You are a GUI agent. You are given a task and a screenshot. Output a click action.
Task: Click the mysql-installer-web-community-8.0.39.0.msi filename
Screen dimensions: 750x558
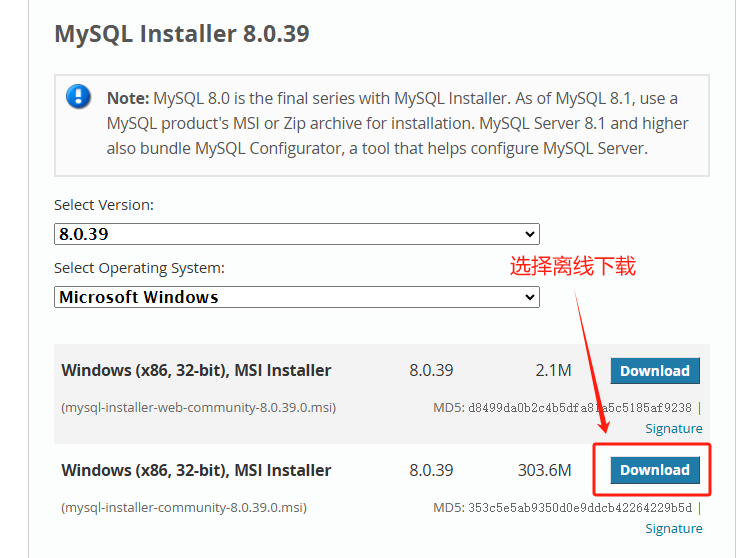tap(199, 407)
